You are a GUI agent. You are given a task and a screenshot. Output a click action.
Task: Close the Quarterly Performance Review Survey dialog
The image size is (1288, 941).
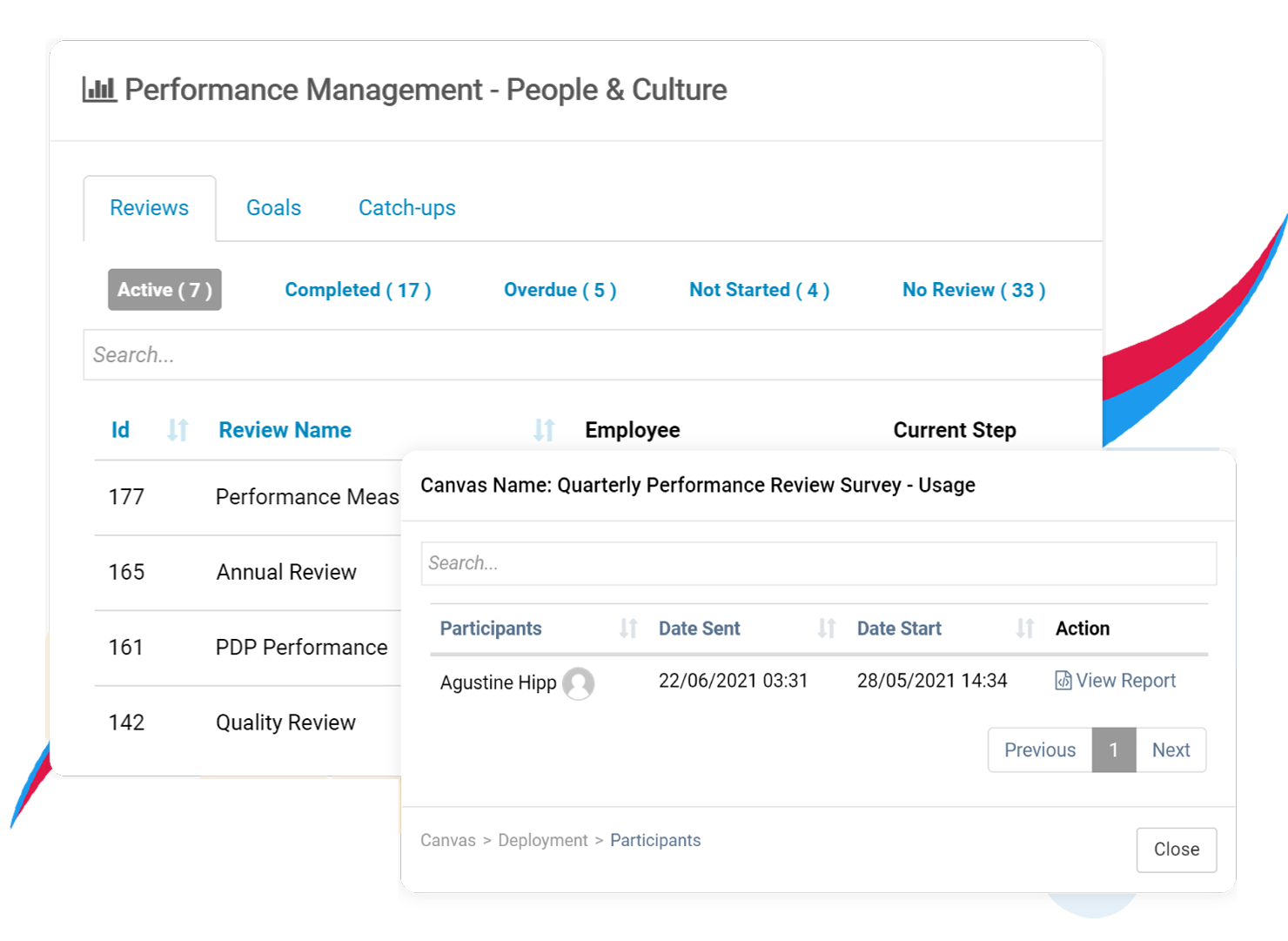coord(1176,850)
